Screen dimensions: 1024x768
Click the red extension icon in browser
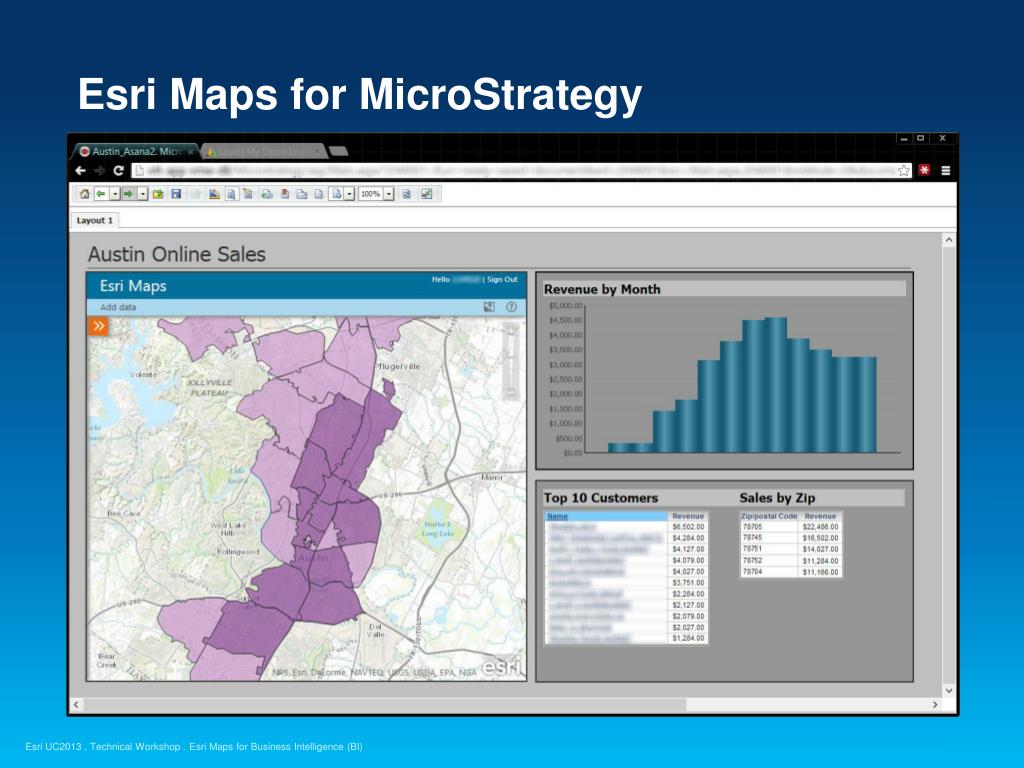pyautogui.click(x=924, y=170)
